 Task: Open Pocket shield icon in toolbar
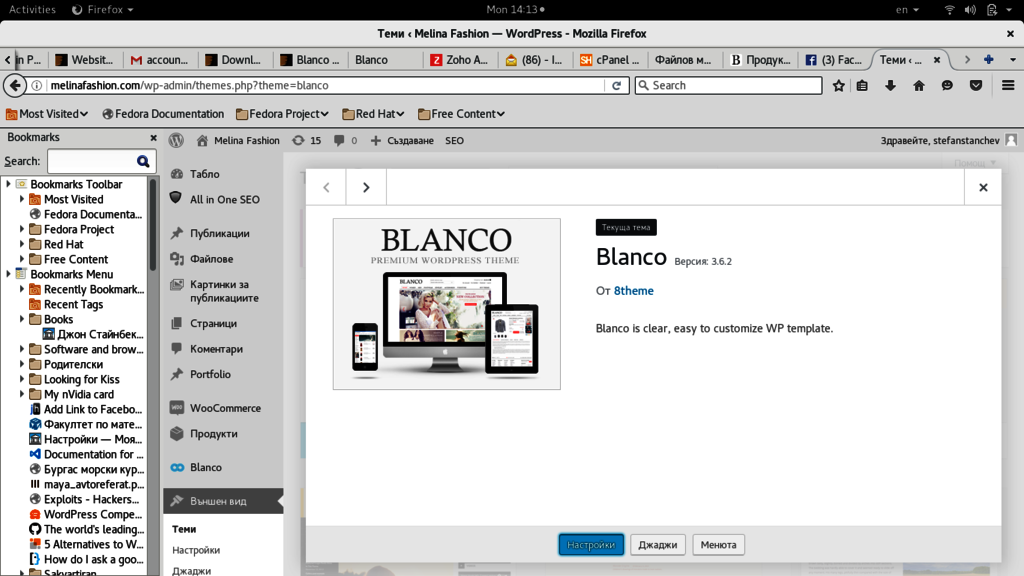(x=976, y=86)
